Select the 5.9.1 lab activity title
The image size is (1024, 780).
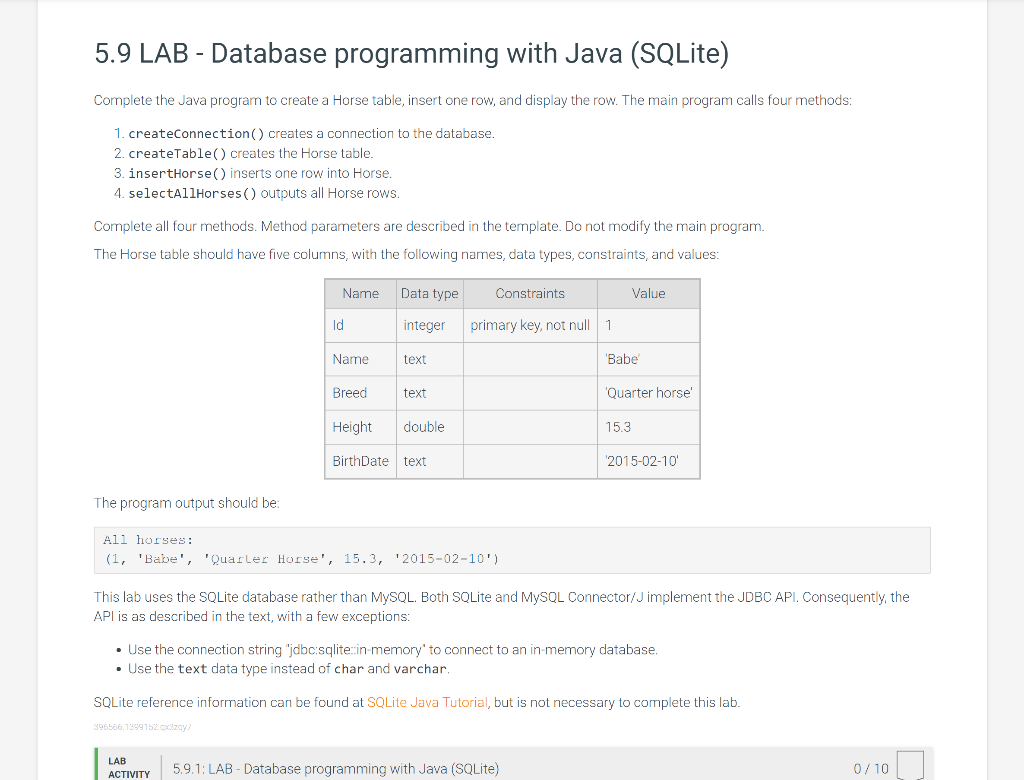336,769
